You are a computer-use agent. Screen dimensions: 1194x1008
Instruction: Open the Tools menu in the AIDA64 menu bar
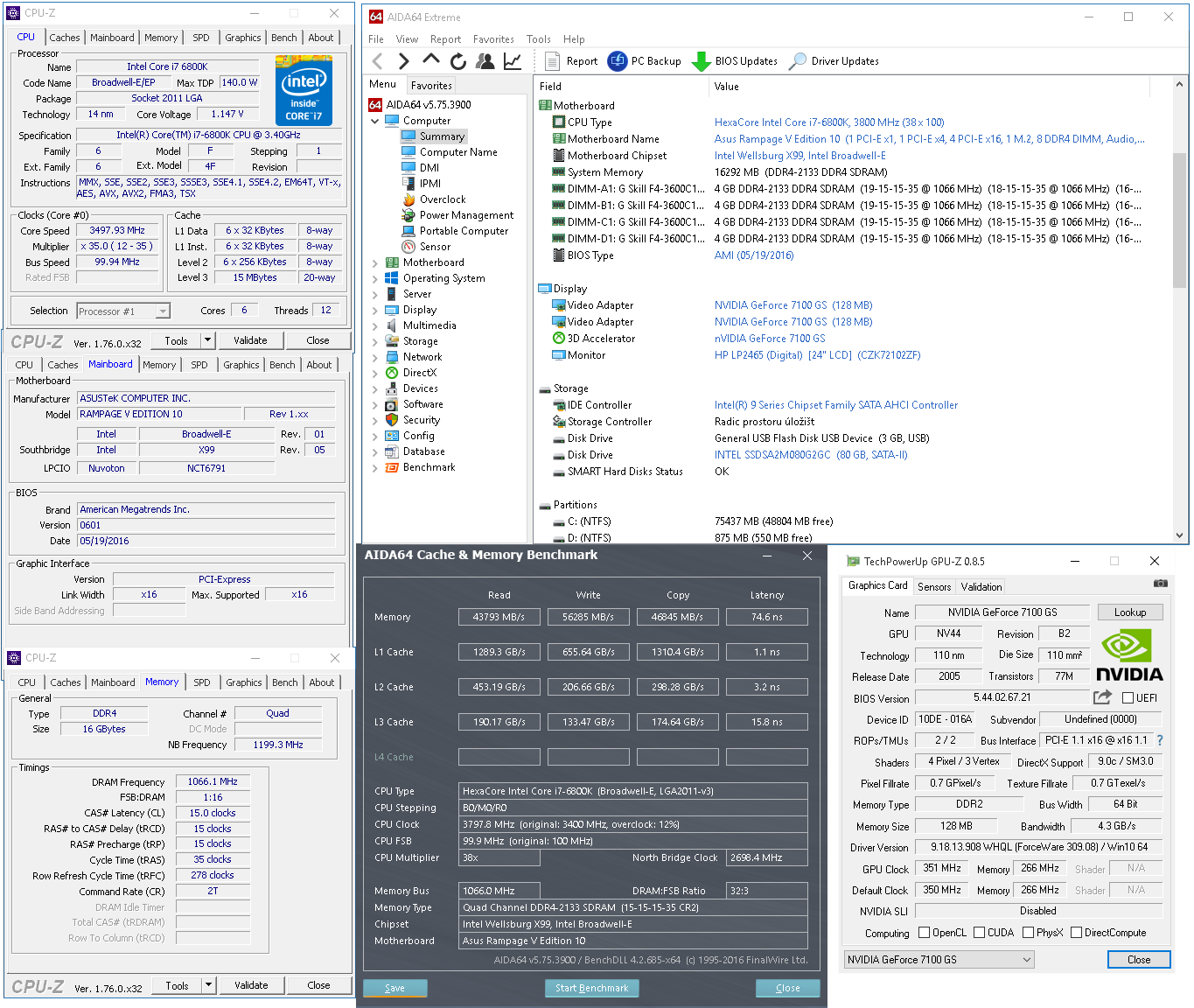click(x=539, y=39)
